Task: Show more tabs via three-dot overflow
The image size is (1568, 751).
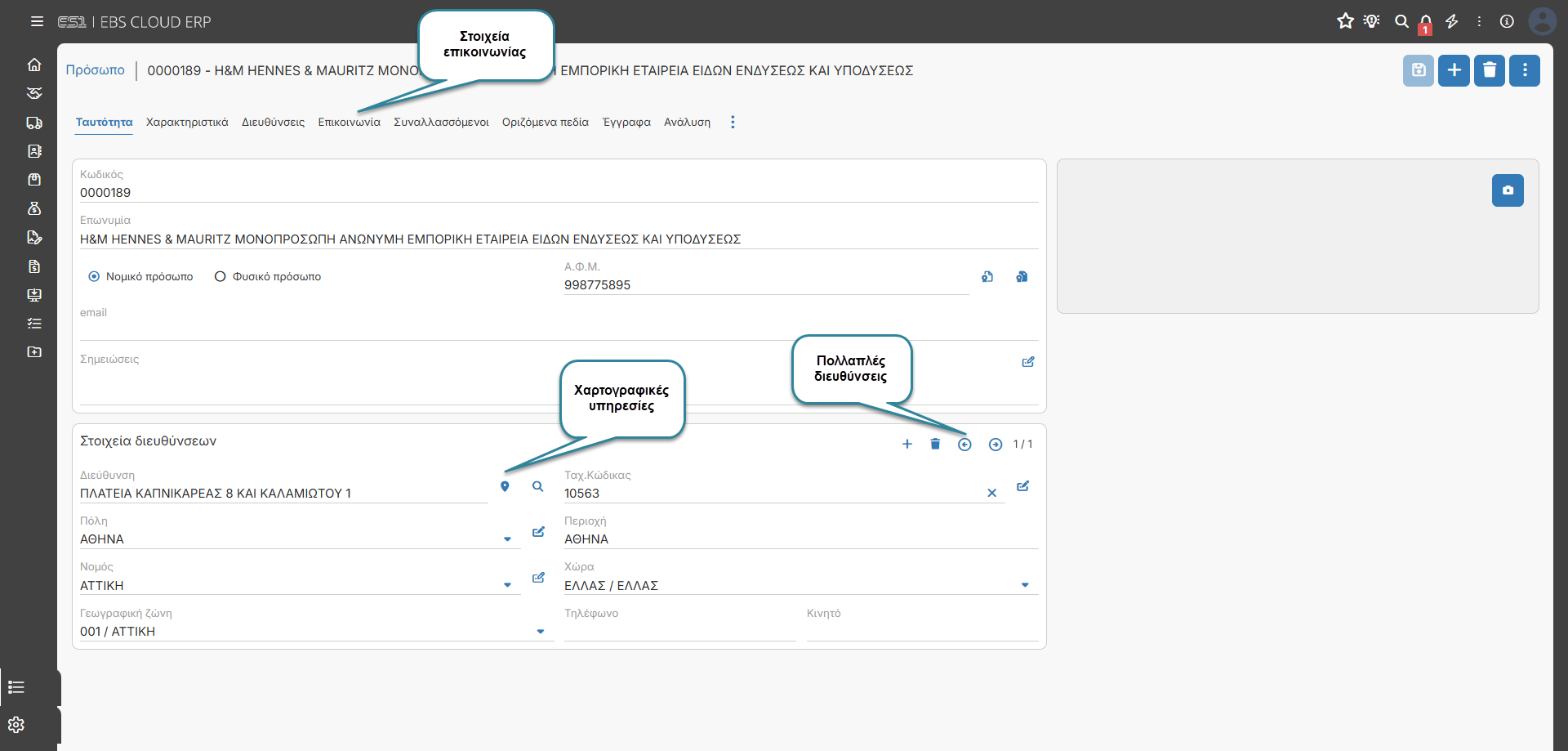Action: point(733,123)
